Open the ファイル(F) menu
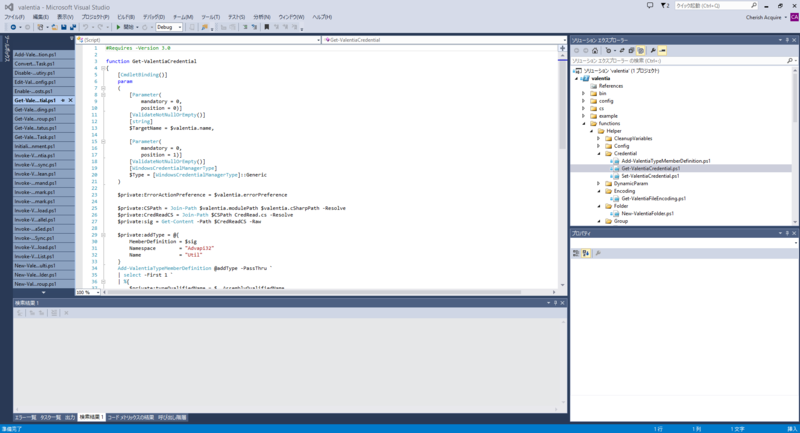 pos(14,17)
